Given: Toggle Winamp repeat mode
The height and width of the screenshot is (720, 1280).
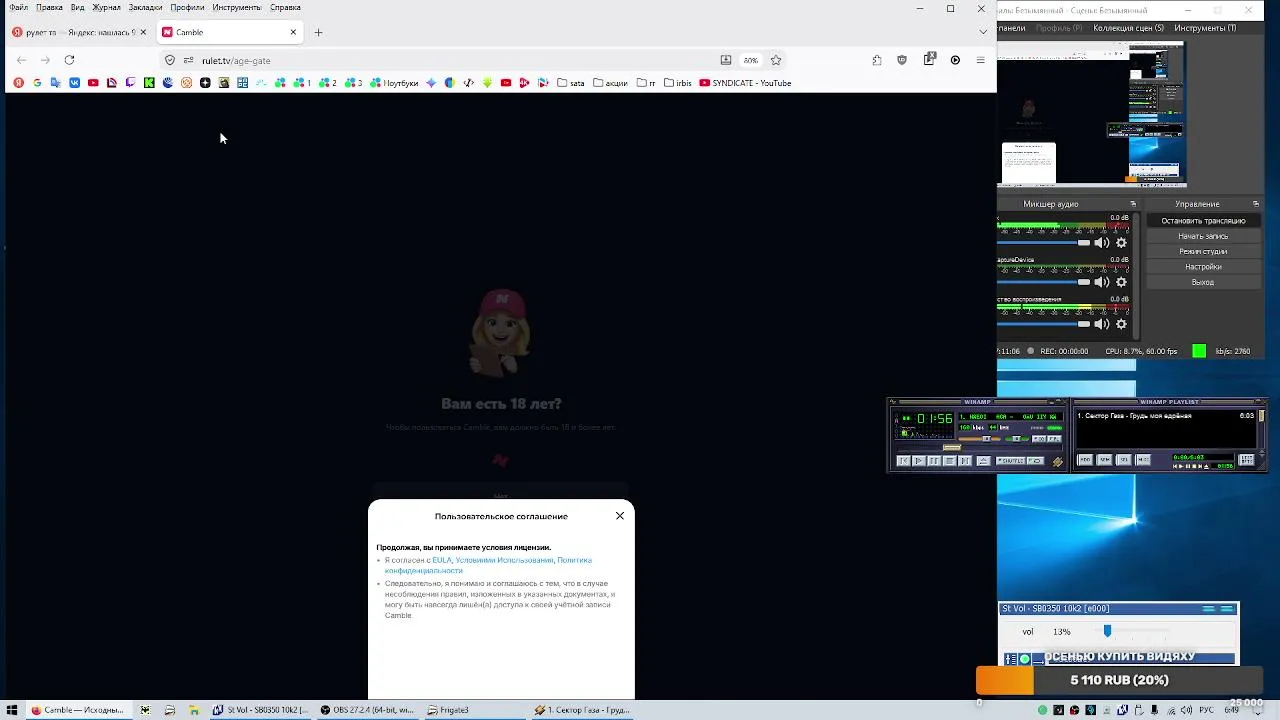Looking at the screenshot, I should (1035, 461).
